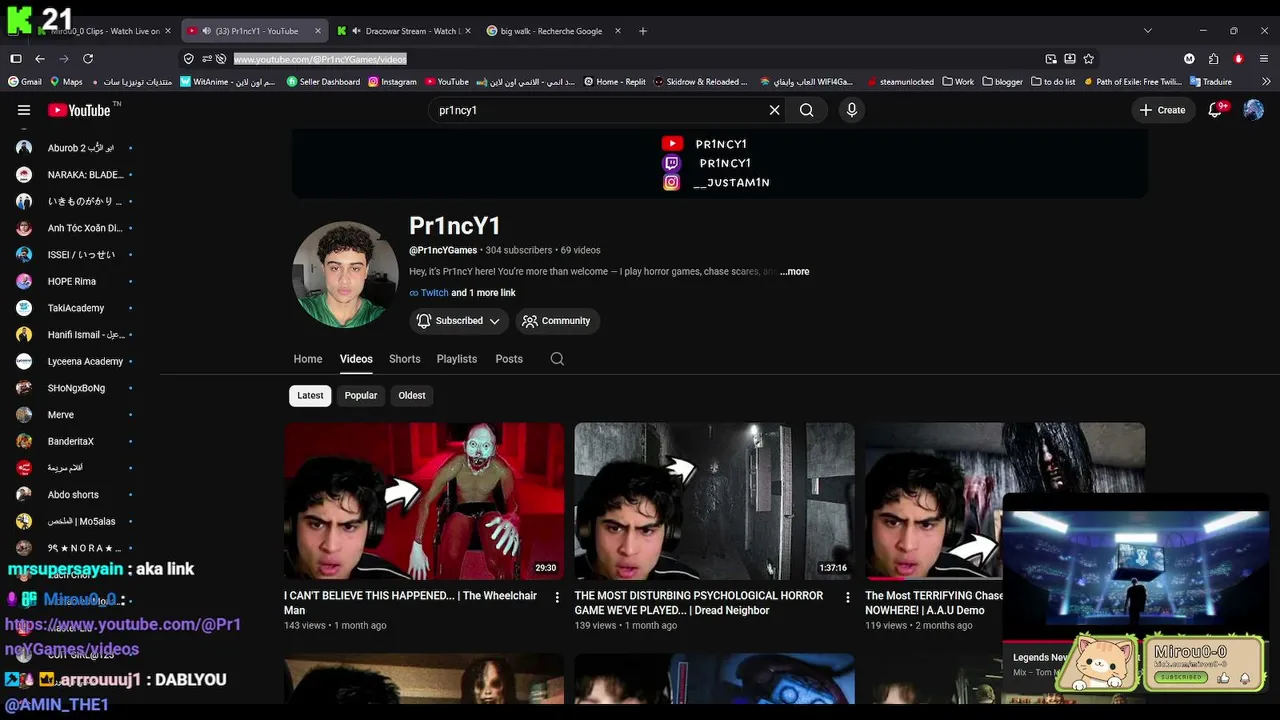Search within the Pr1ncY1 channel
This screenshot has width=1280, height=720.
pyautogui.click(x=557, y=359)
